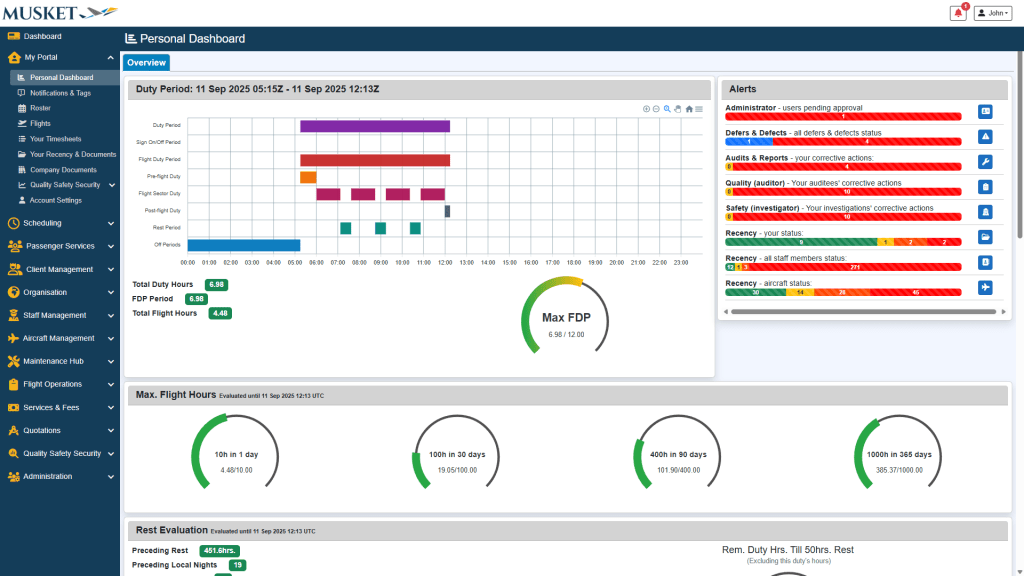Image resolution: width=1024 pixels, height=576 pixels.
Task: Go to Account Settings
Action: coord(56,200)
